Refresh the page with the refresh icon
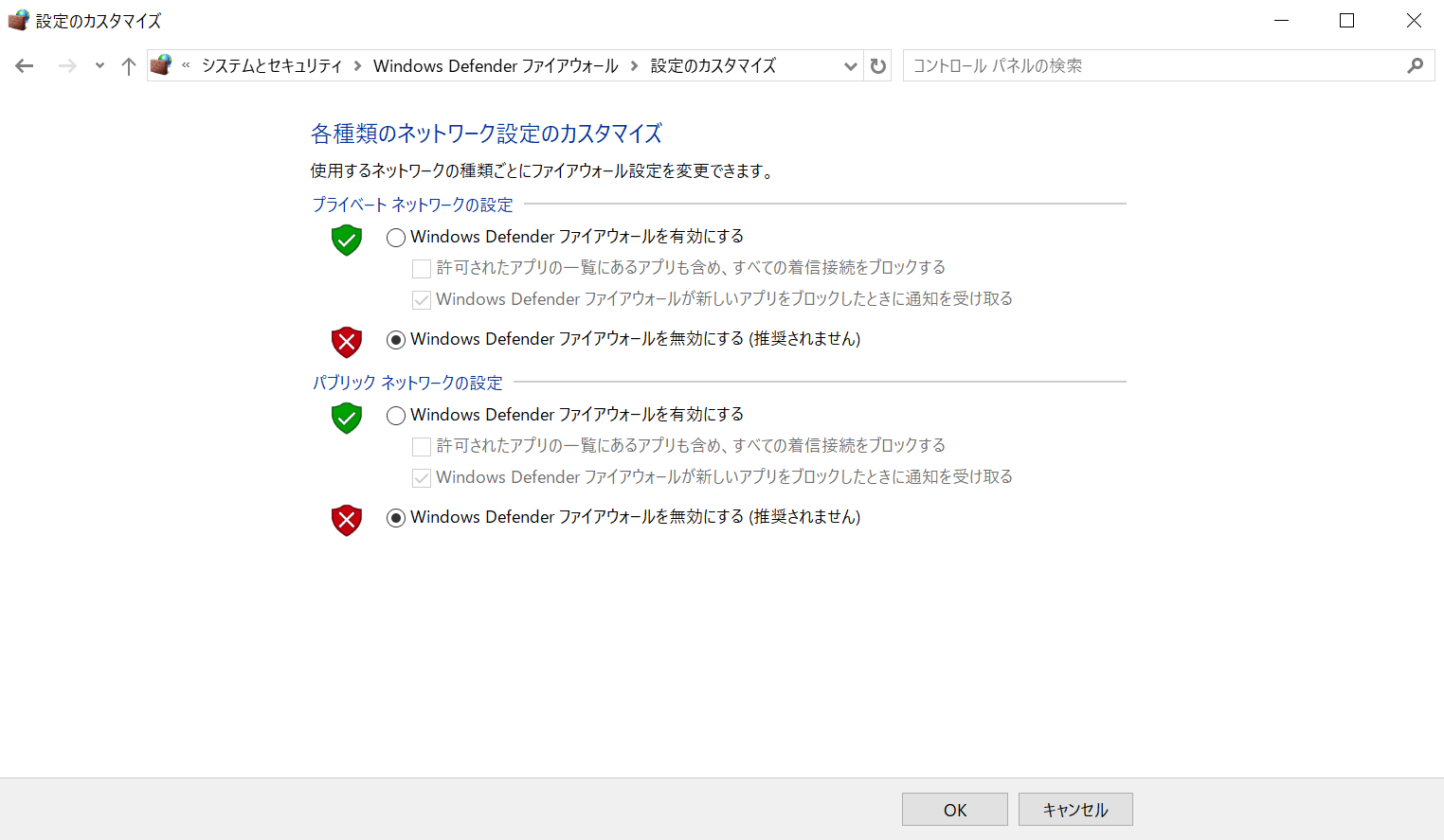 (x=878, y=66)
